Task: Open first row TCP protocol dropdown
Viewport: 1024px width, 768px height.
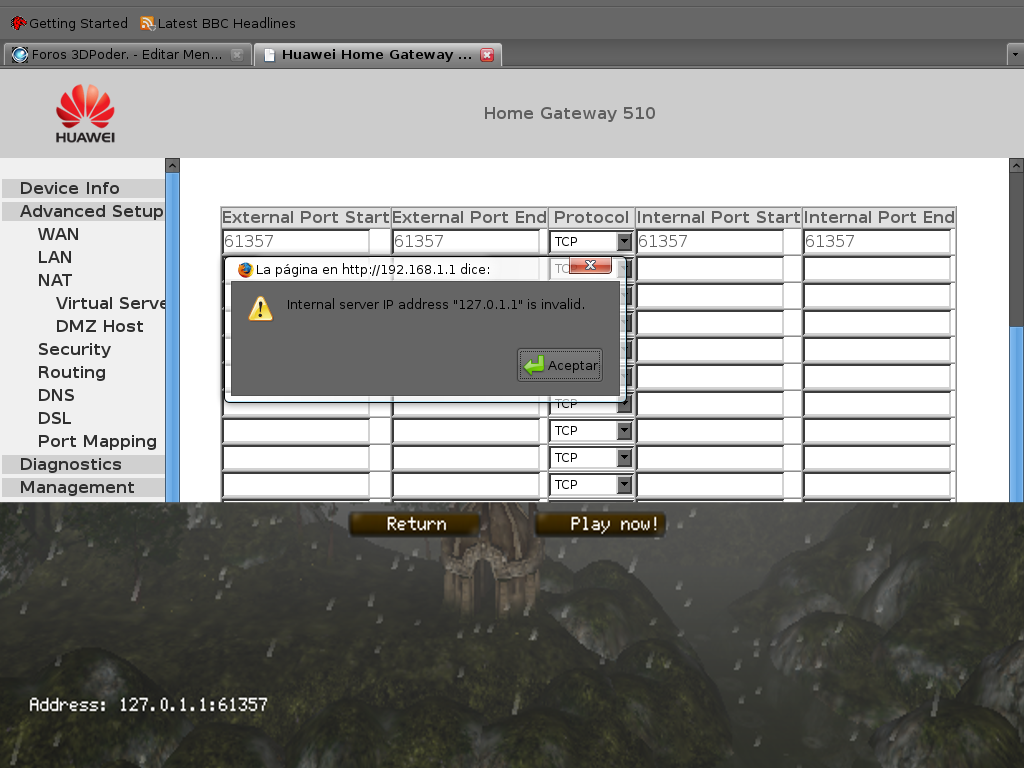Action: pyautogui.click(x=591, y=242)
